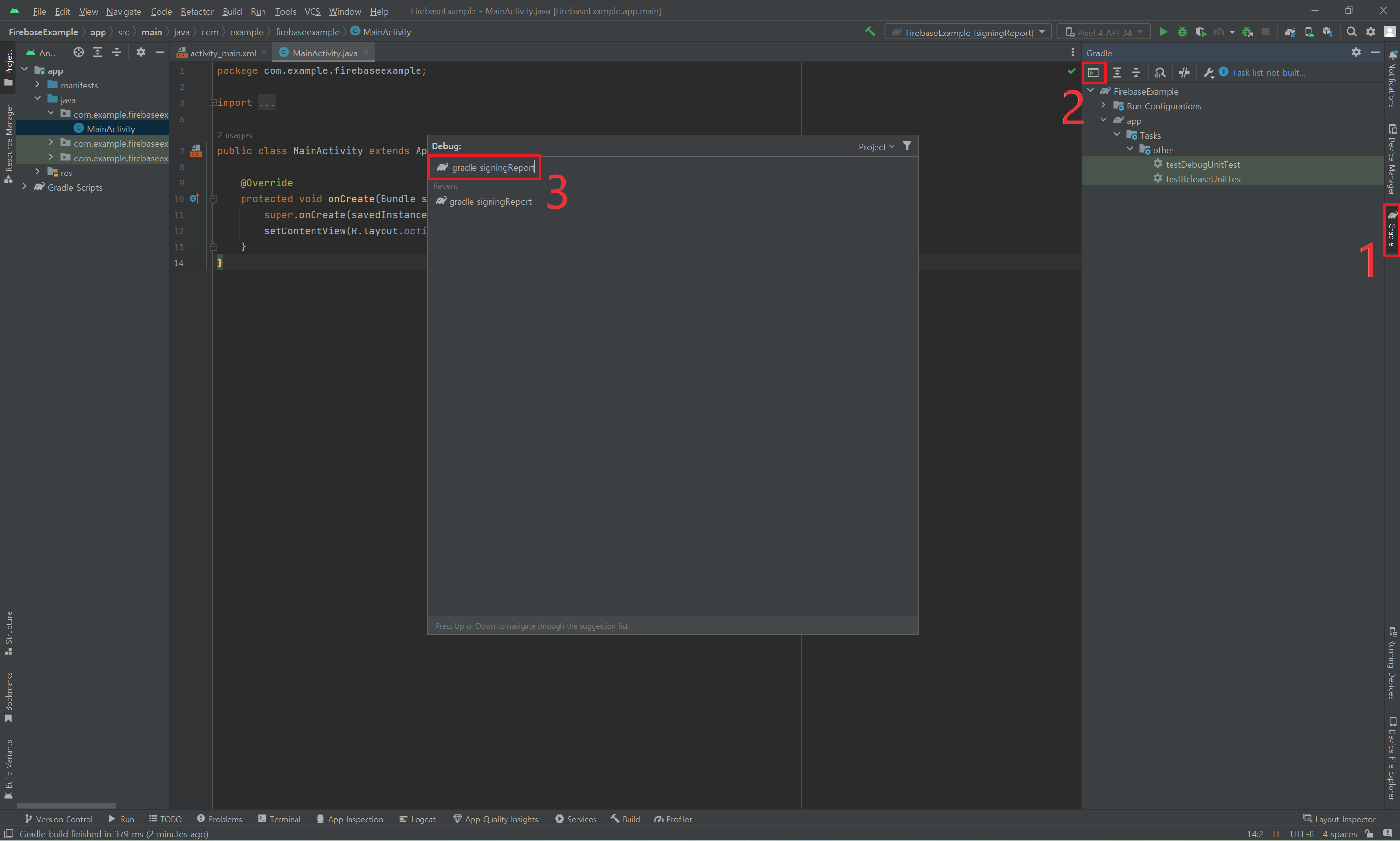Open Search Everywhere magnifier icon

point(1351,32)
